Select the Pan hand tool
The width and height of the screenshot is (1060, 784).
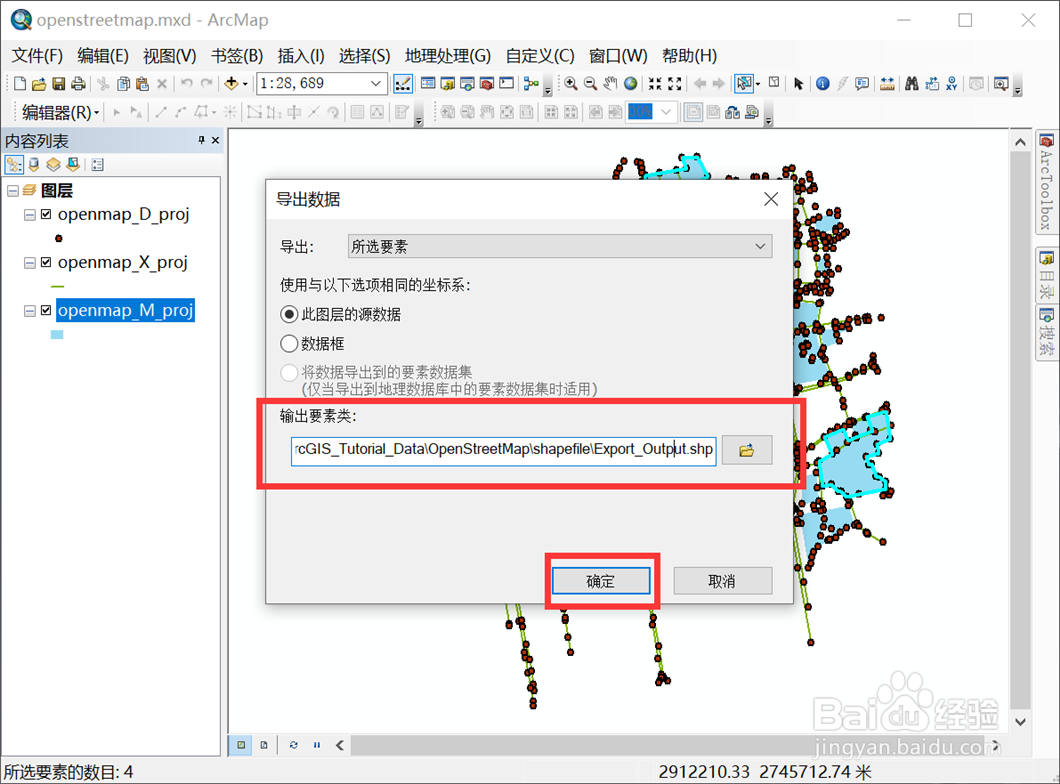tap(610, 83)
